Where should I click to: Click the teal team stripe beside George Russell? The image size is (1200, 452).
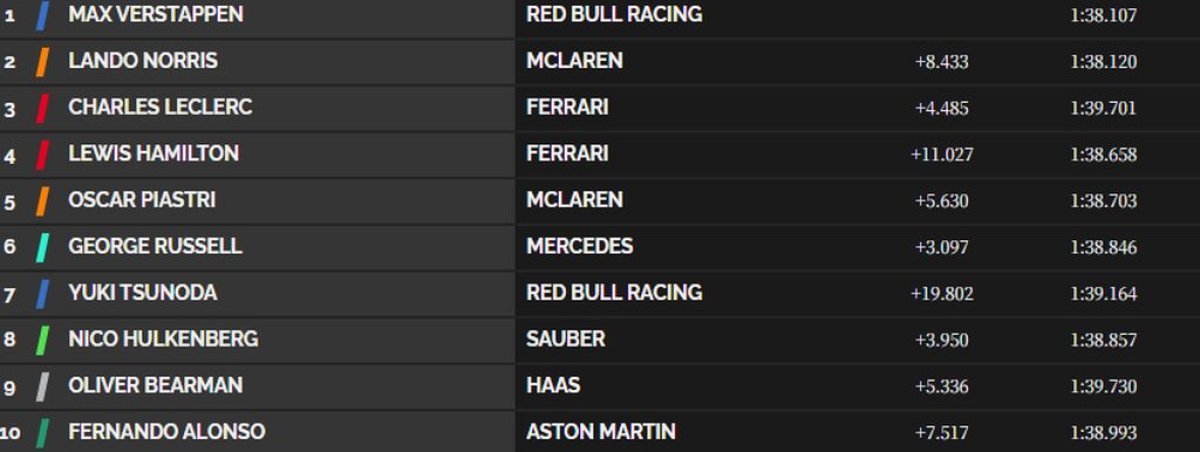(42, 247)
